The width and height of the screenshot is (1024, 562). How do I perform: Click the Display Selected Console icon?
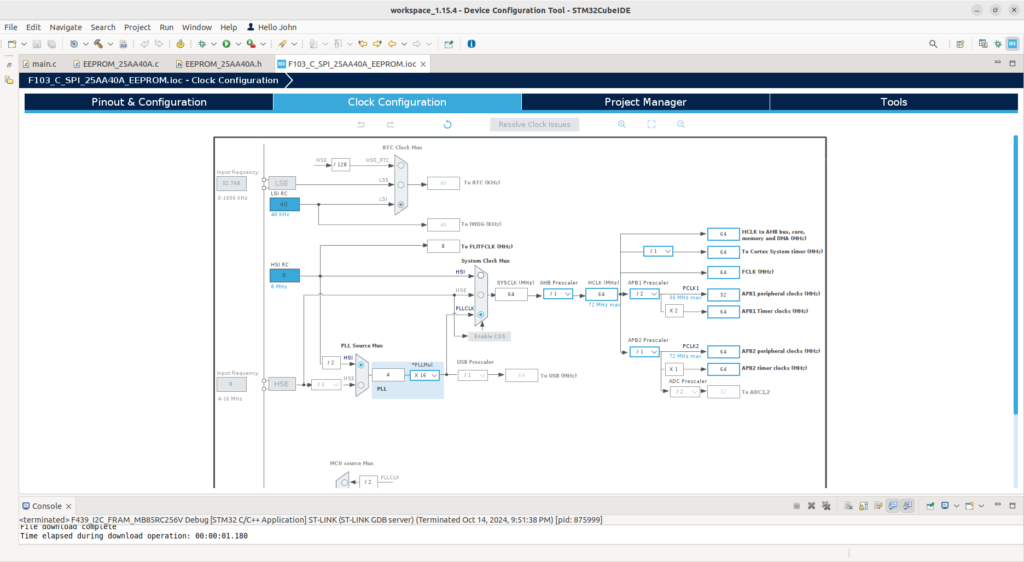point(945,506)
